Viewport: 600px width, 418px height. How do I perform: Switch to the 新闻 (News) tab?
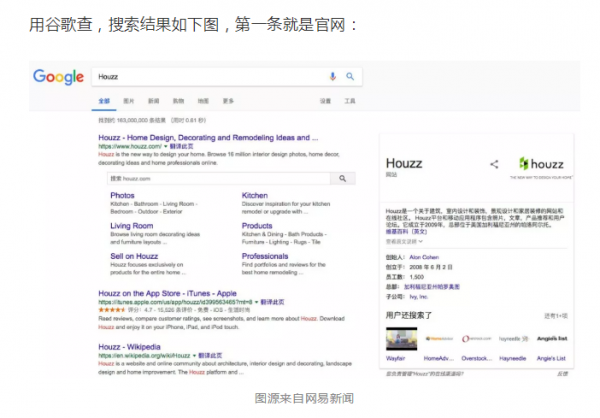(153, 101)
